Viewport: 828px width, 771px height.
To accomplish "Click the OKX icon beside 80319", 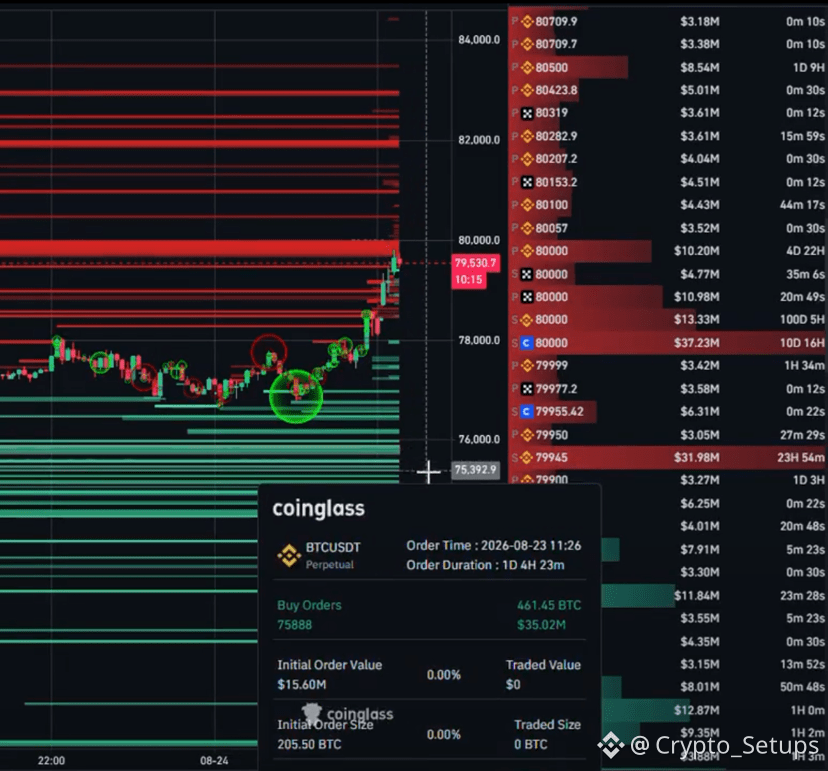I will click(527, 113).
